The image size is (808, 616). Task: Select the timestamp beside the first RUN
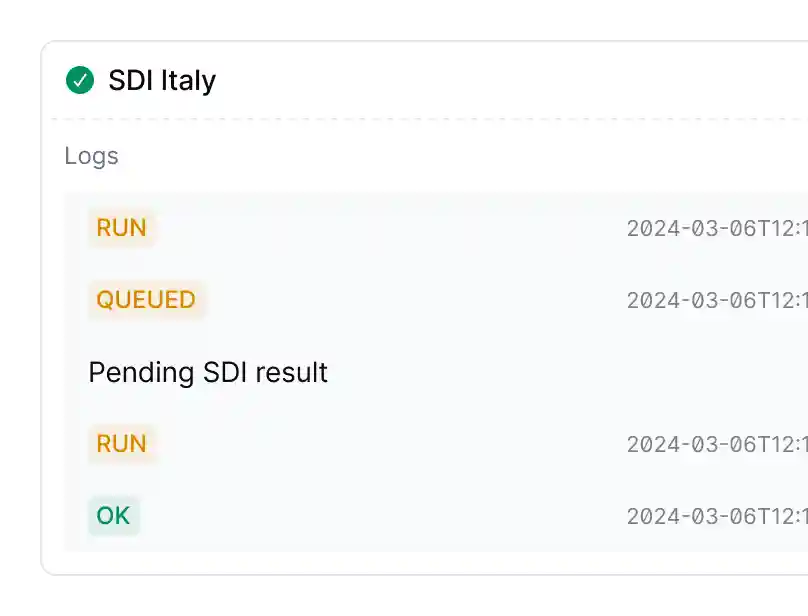coord(716,229)
